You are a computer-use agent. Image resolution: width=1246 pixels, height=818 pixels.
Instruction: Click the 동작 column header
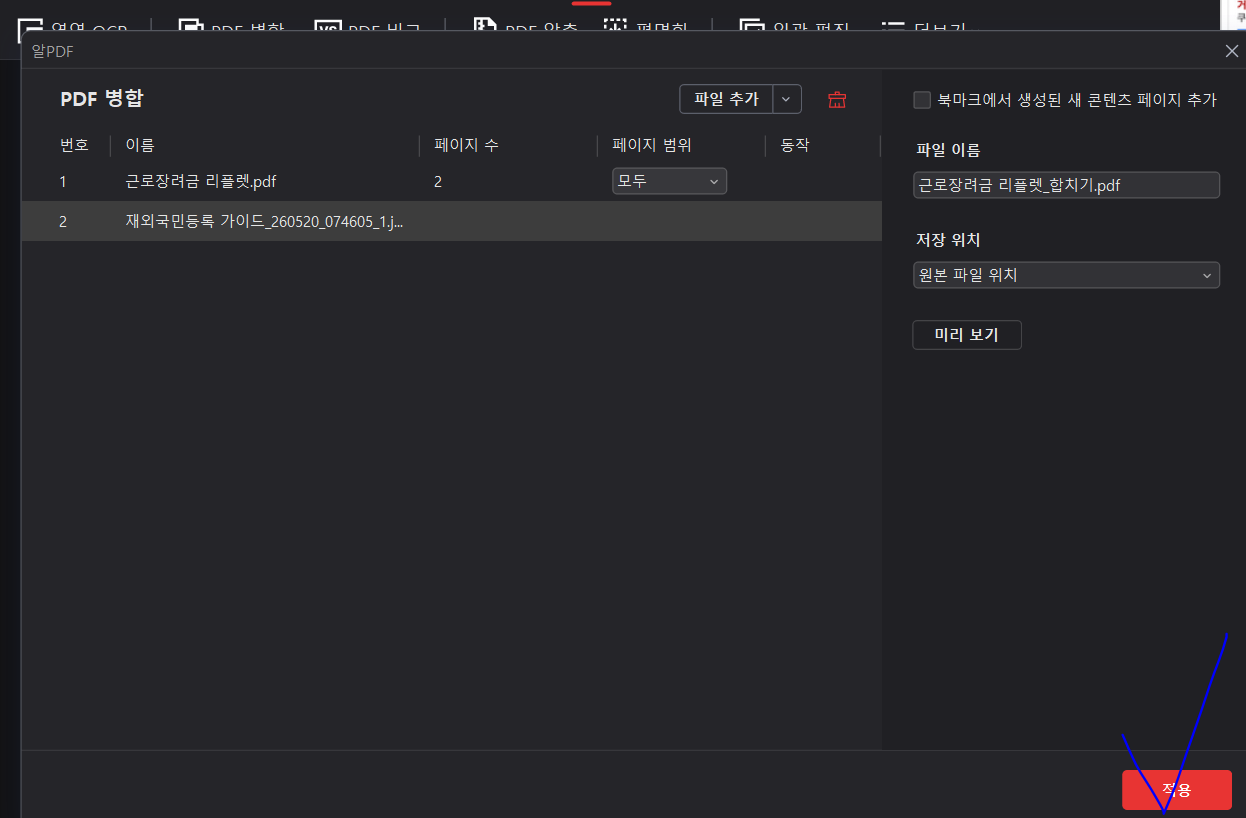(795, 145)
